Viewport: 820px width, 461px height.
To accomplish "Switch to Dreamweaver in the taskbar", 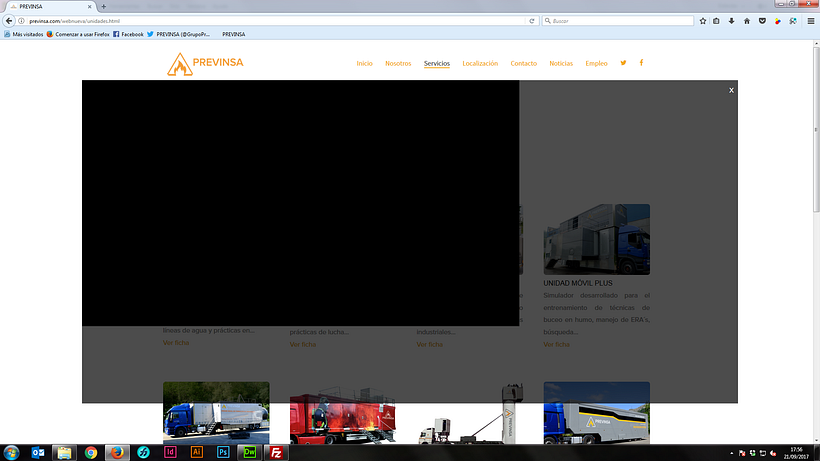I will tap(249, 453).
